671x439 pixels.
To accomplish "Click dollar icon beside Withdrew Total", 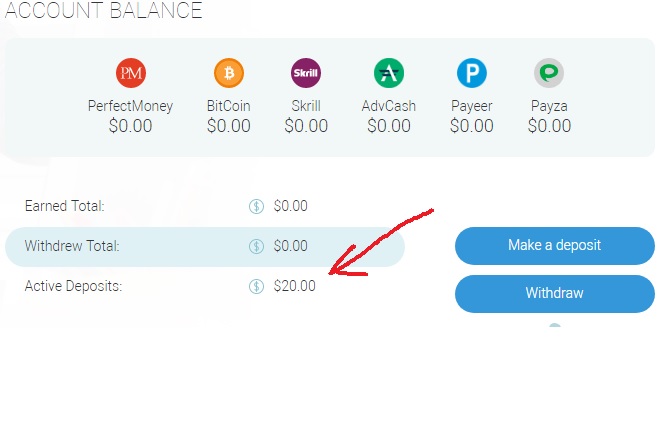I will [x=256, y=246].
